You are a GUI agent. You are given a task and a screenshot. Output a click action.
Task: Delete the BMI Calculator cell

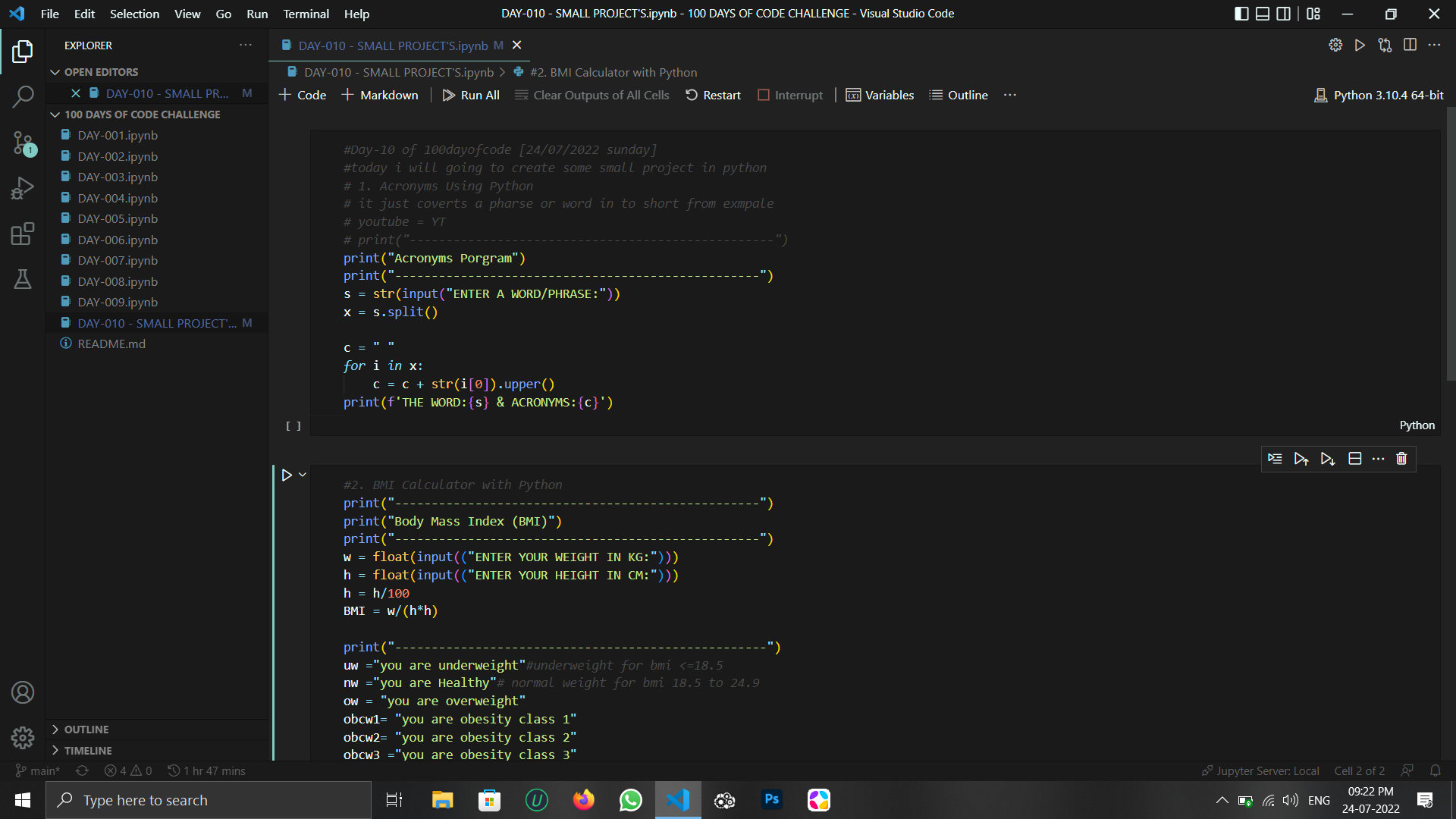(x=1401, y=459)
